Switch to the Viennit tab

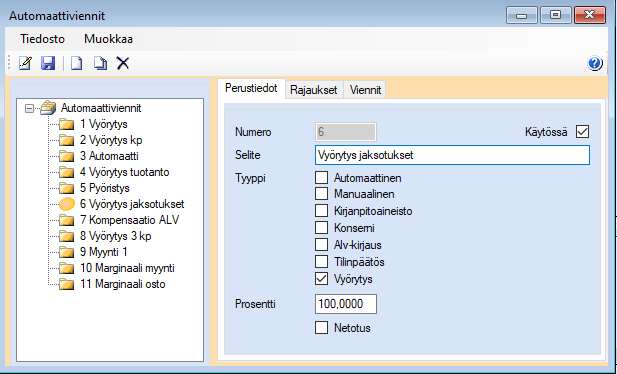tap(365, 90)
